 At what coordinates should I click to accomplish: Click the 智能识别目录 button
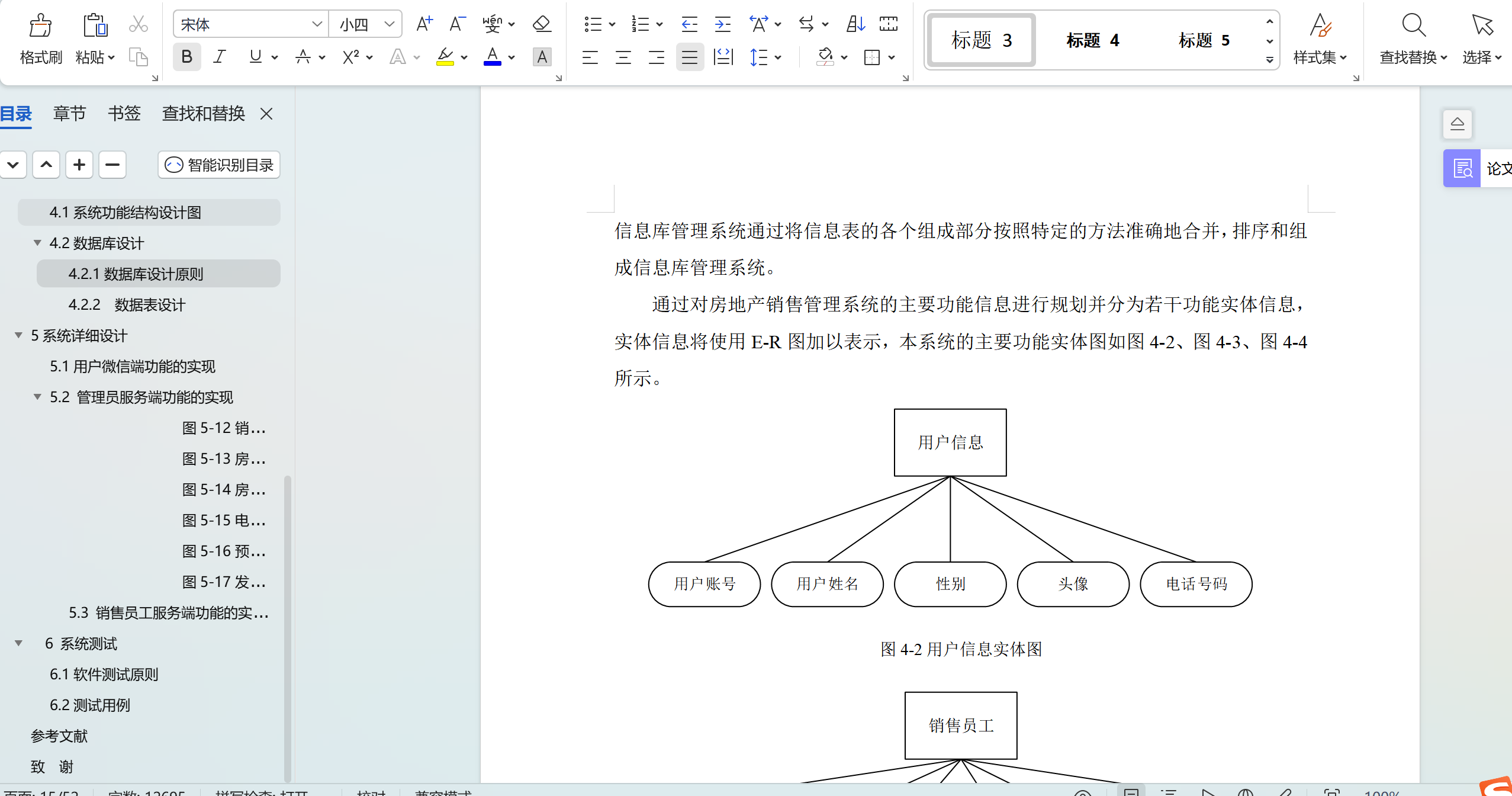click(219, 165)
